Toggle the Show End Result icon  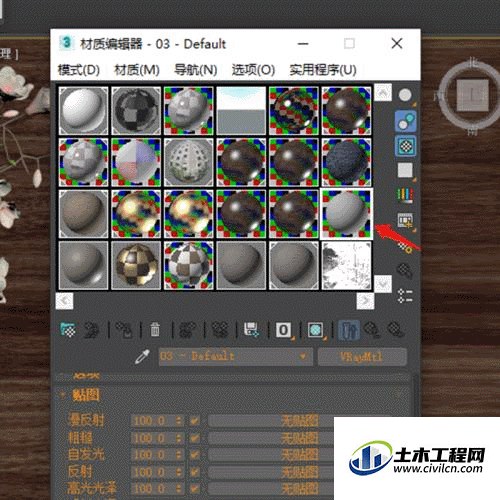[x=348, y=330]
